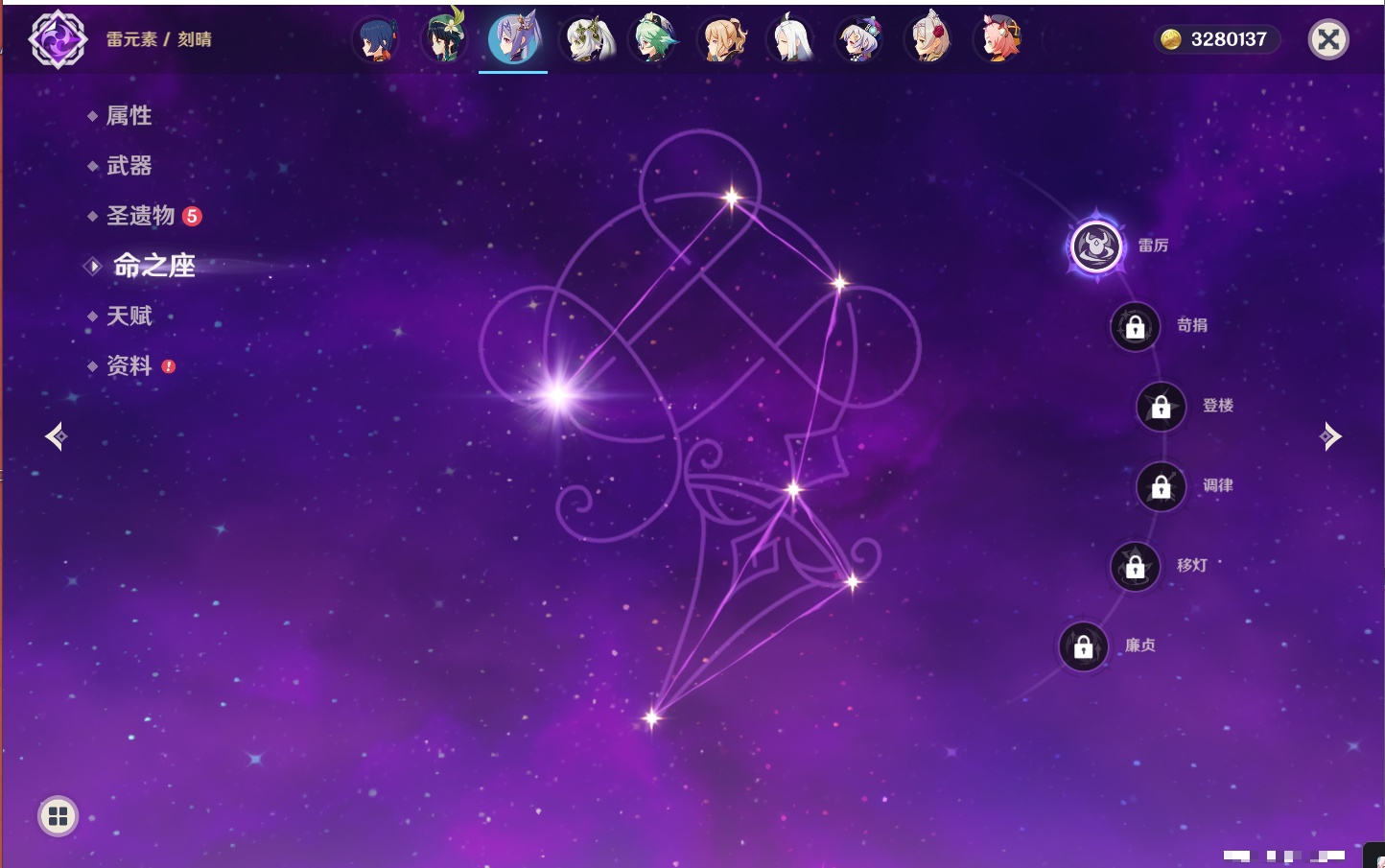Click the 移灯 constellation label
The image size is (1385, 868).
(1192, 565)
